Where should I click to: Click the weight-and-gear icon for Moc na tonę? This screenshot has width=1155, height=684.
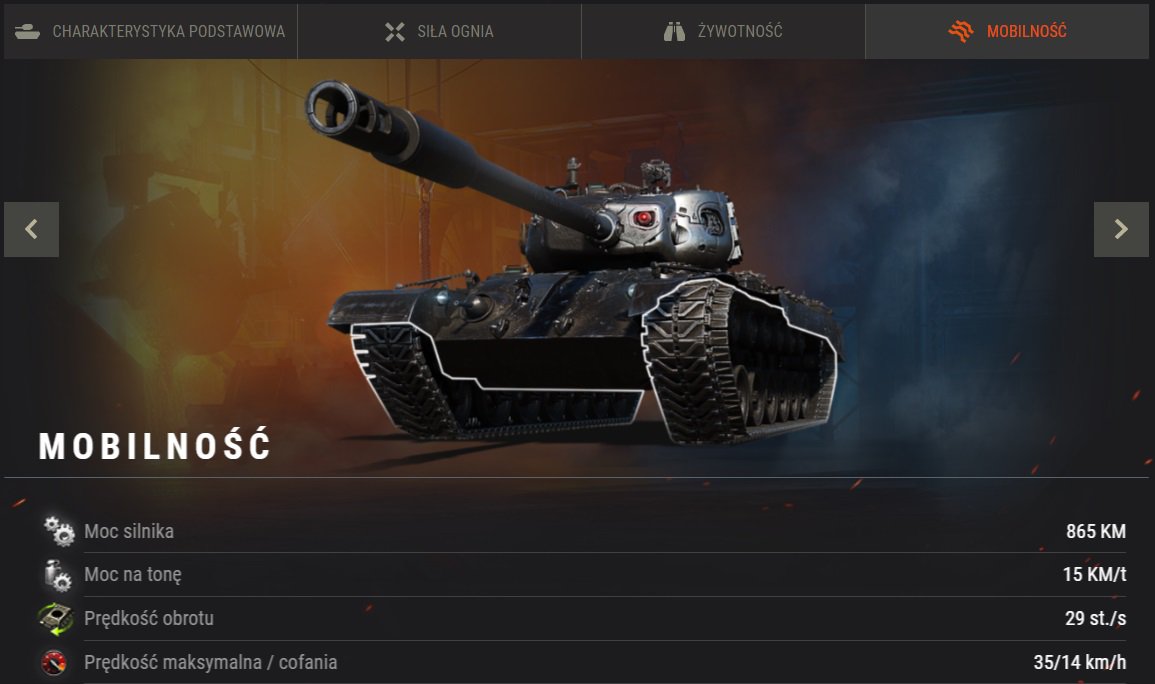57,575
